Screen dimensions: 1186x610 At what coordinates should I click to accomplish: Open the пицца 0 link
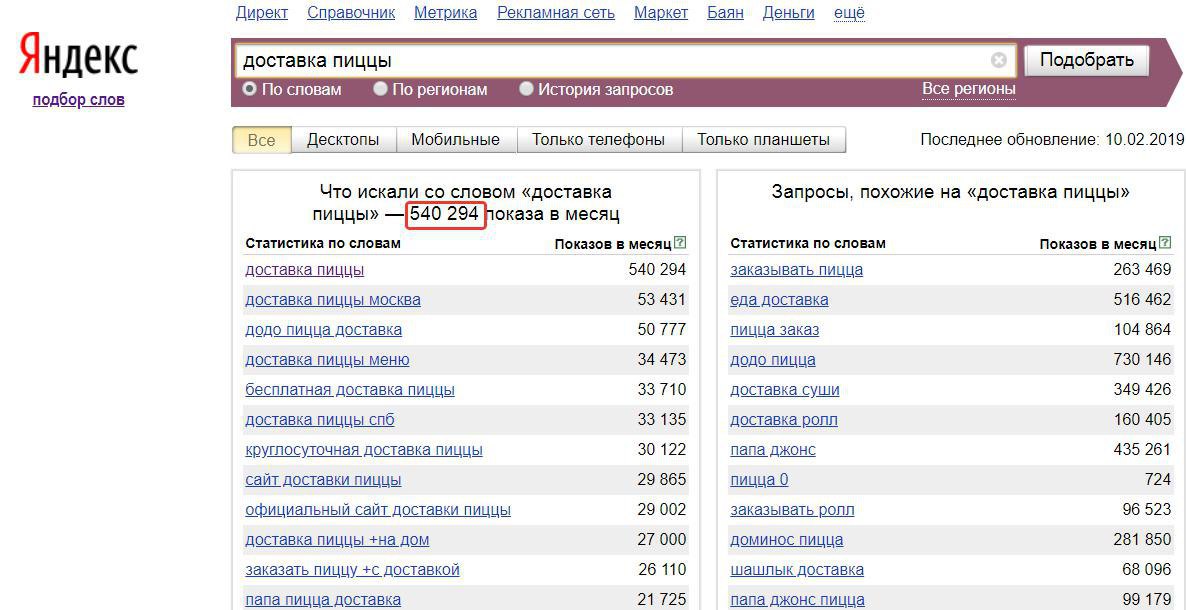(x=759, y=480)
